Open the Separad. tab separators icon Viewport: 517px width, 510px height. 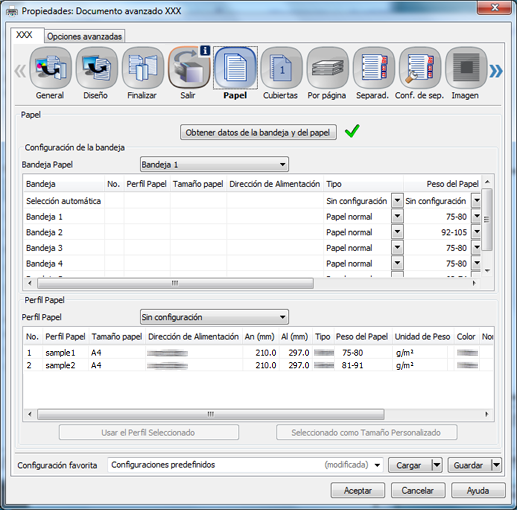point(374,68)
